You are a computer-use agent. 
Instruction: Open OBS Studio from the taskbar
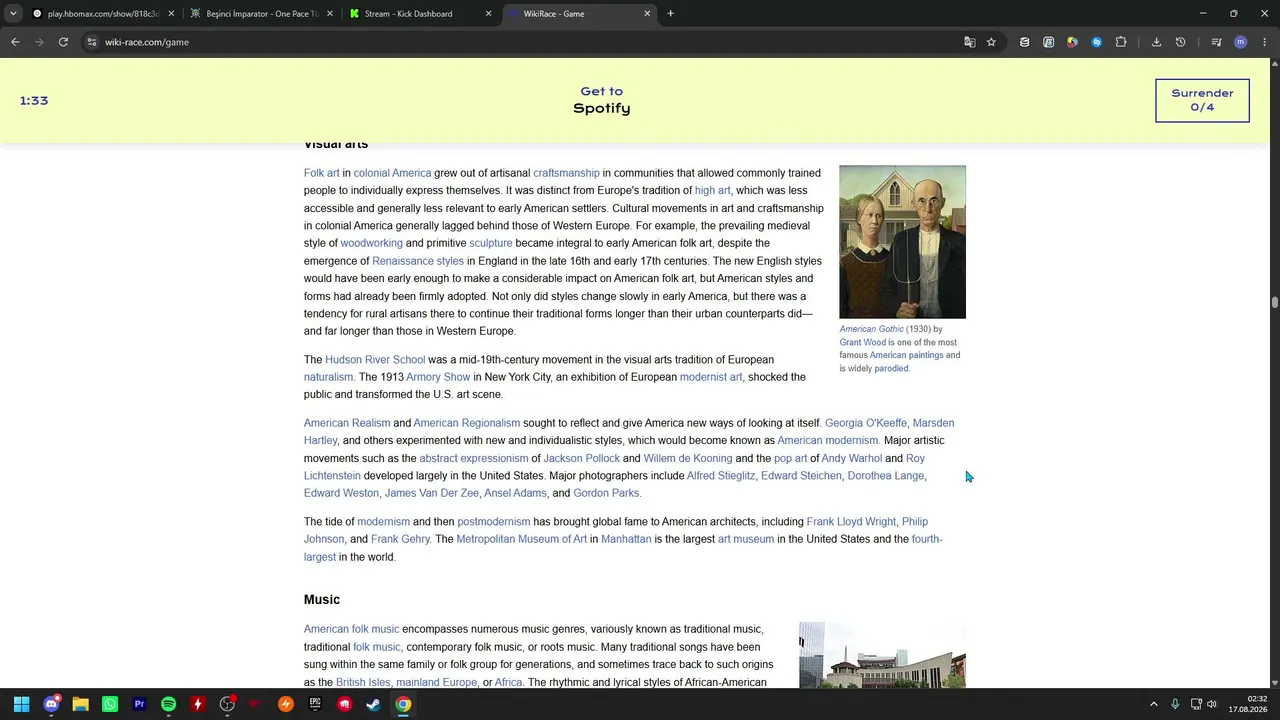tap(227, 704)
